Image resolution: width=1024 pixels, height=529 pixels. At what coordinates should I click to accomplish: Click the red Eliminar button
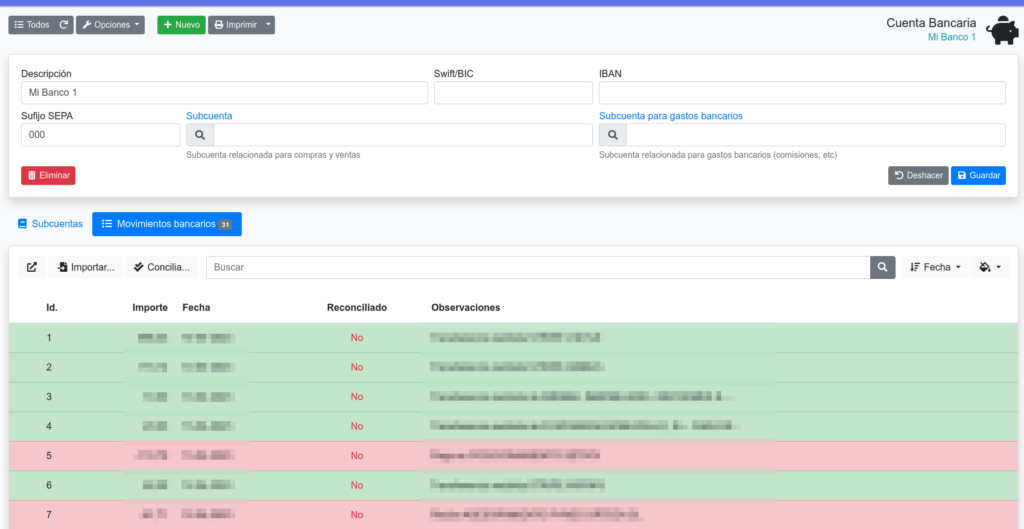pos(48,175)
